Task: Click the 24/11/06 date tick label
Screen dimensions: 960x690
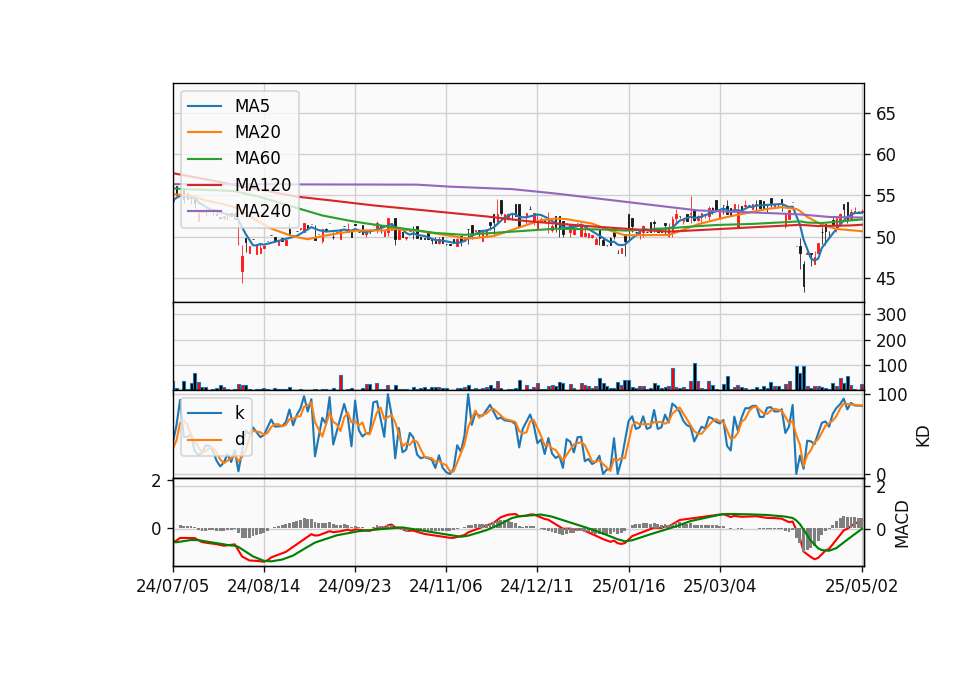Action: (446, 587)
